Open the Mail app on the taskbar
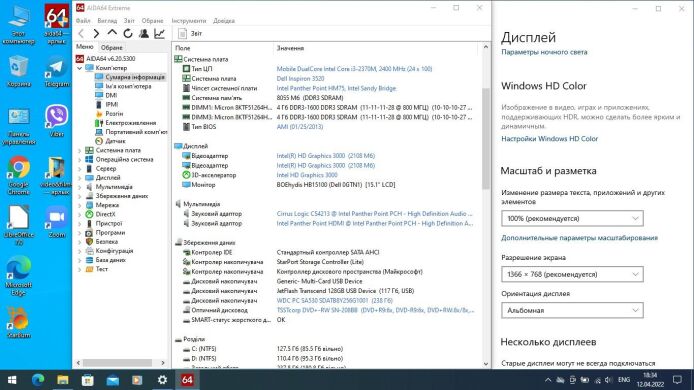This screenshot has width=694, height=390. pyautogui.click(x=112, y=380)
